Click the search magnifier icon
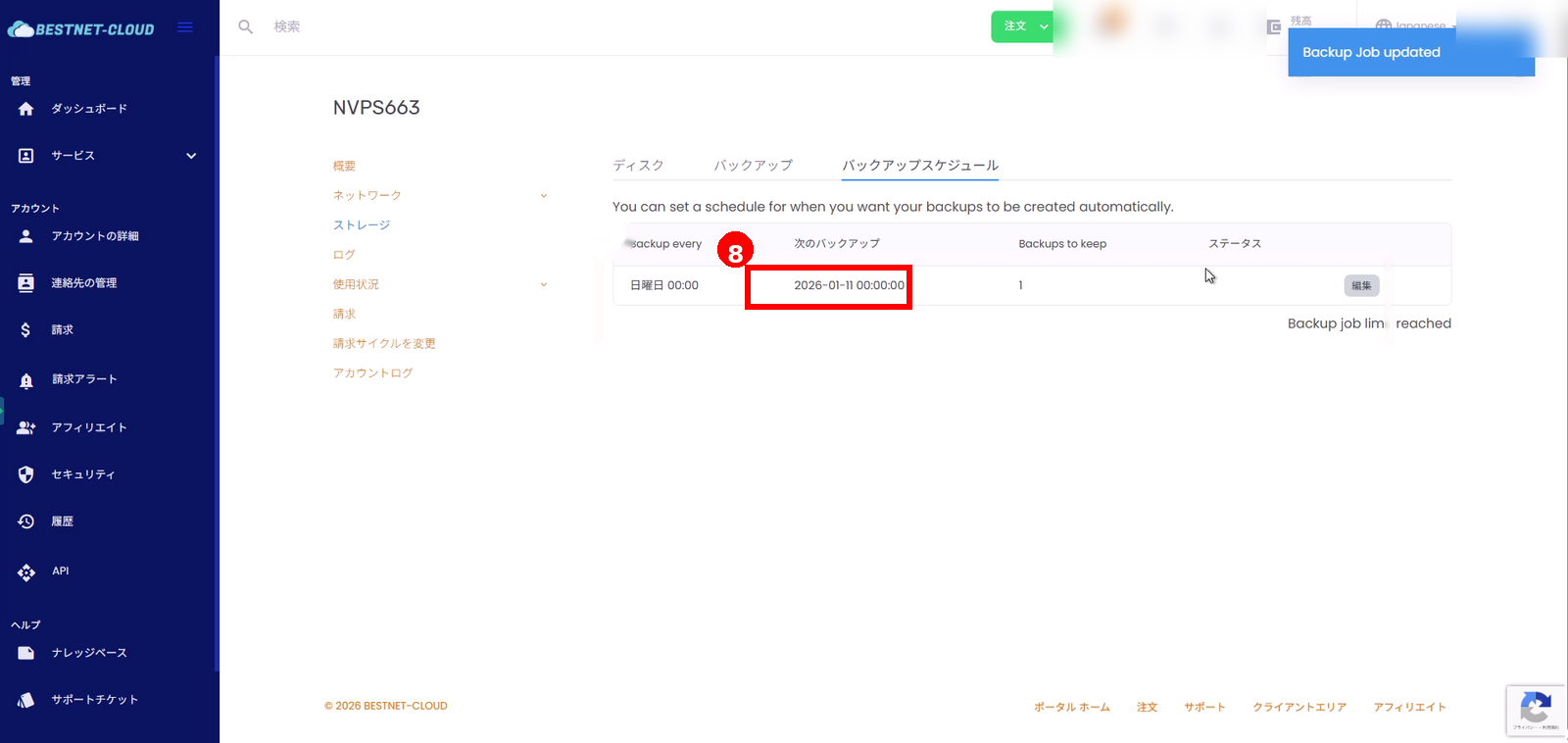Image resolution: width=1568 pixels, height=743 pixels. pos(246,26)
